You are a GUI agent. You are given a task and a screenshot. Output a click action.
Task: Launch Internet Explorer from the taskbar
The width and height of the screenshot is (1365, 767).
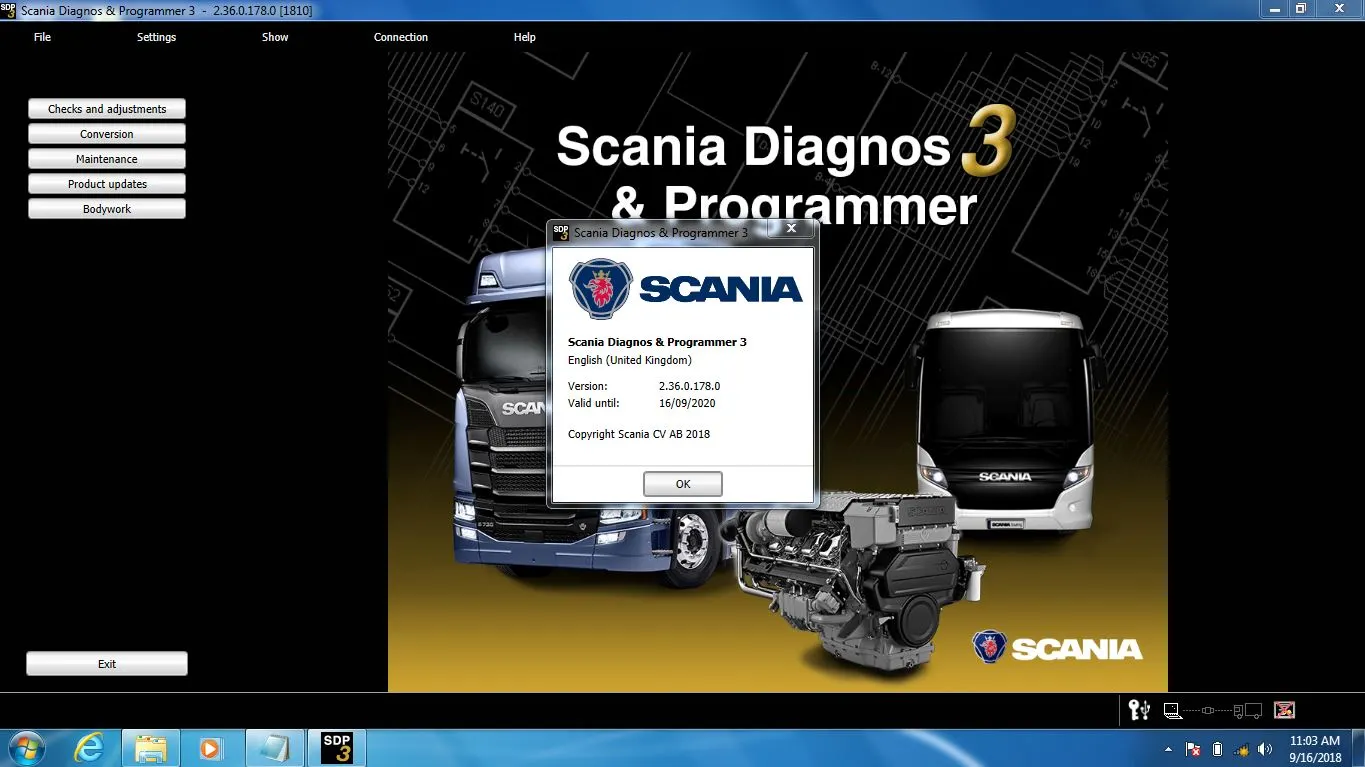(x=89, y=748)
